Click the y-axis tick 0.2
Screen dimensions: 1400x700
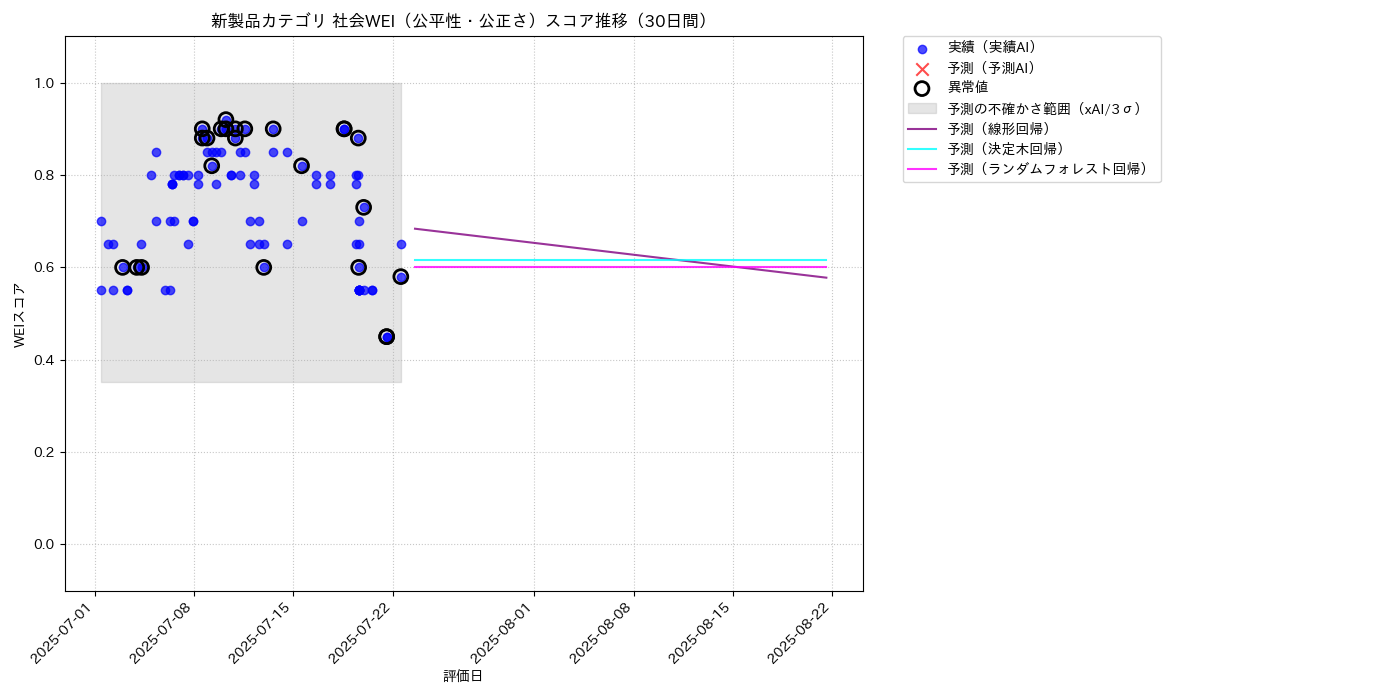(45, 452)
